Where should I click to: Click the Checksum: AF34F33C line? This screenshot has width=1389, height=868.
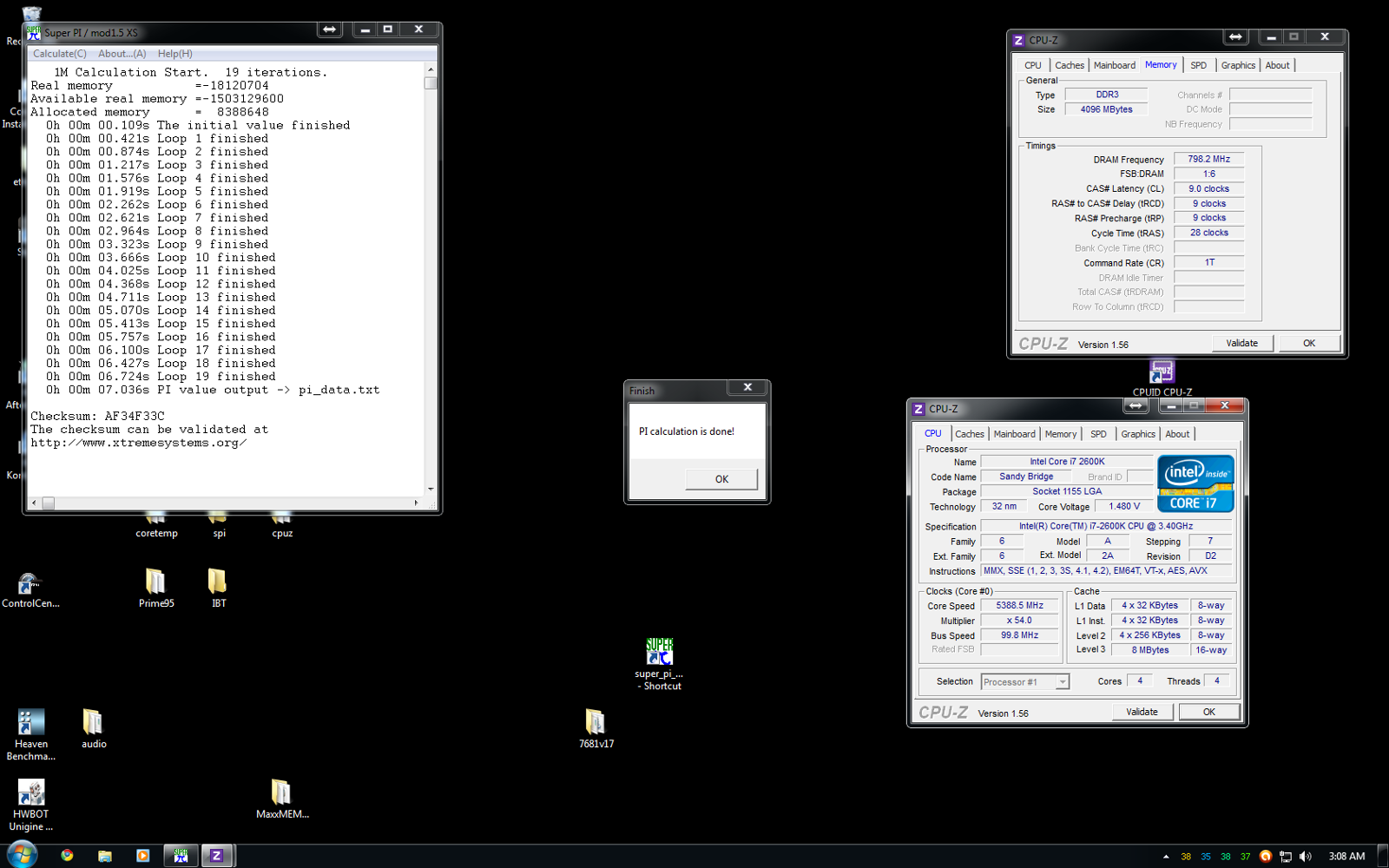tap(97, 417)
